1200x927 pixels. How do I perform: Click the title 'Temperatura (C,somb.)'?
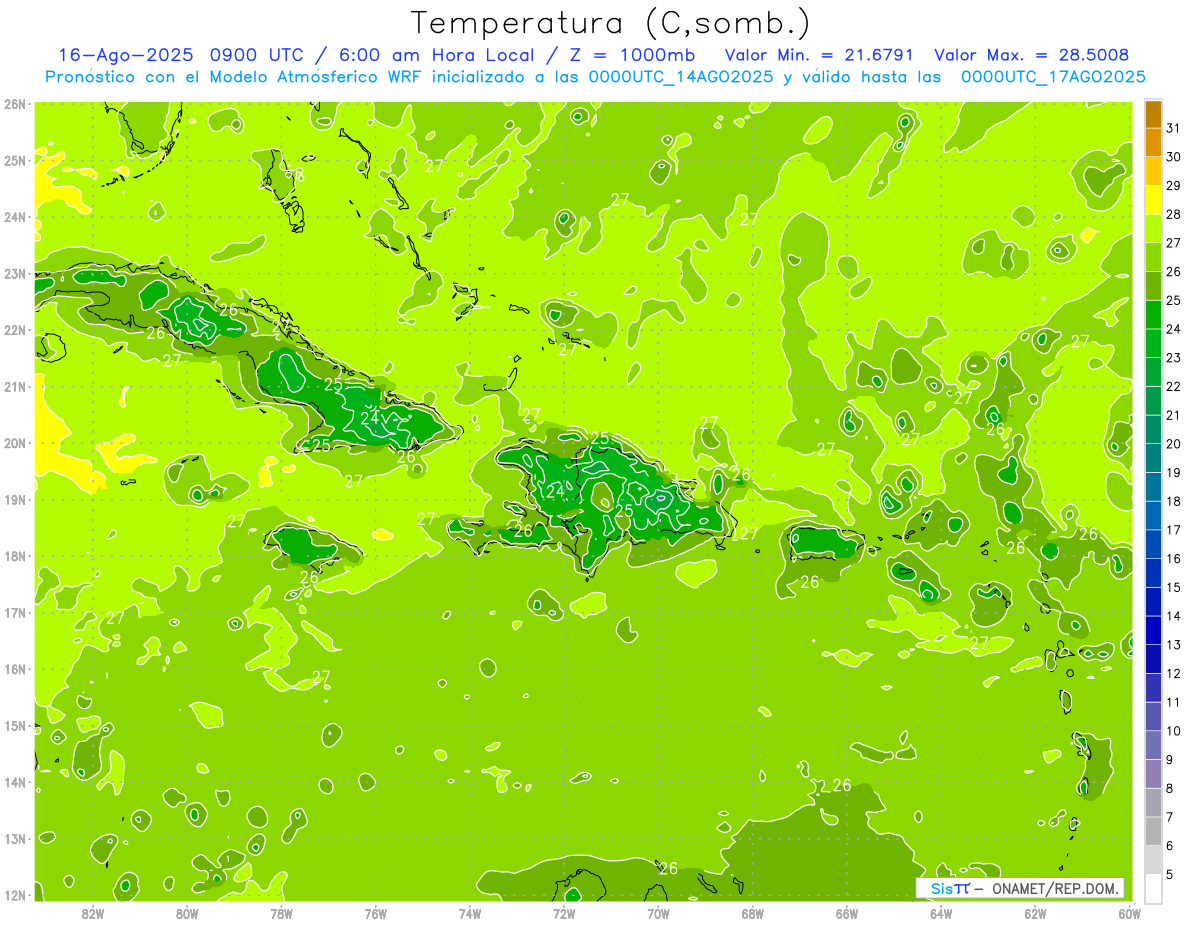tap(611, 23)
